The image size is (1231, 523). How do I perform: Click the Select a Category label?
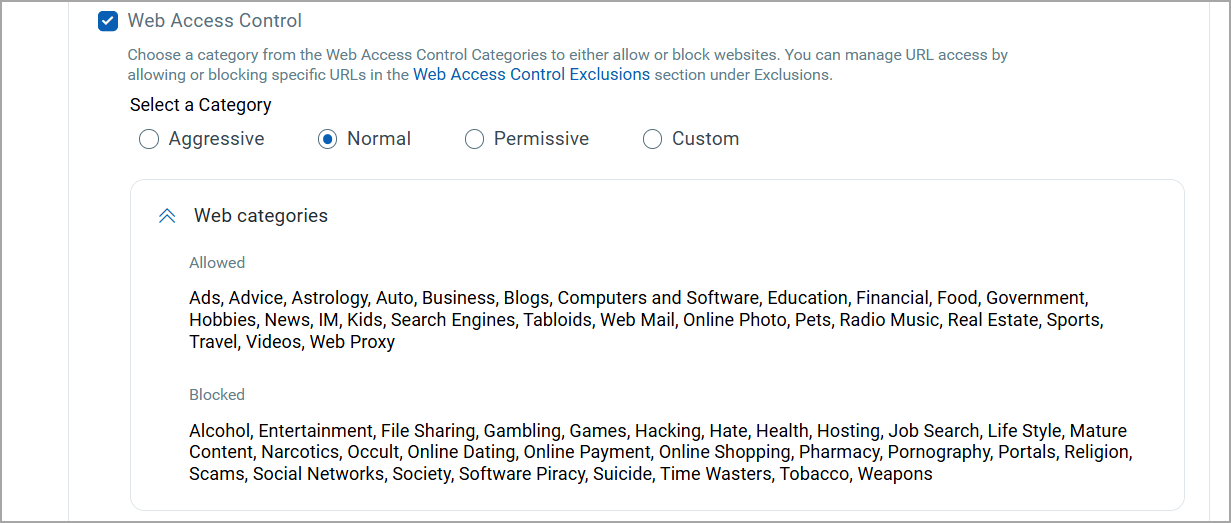coord(200,105)
